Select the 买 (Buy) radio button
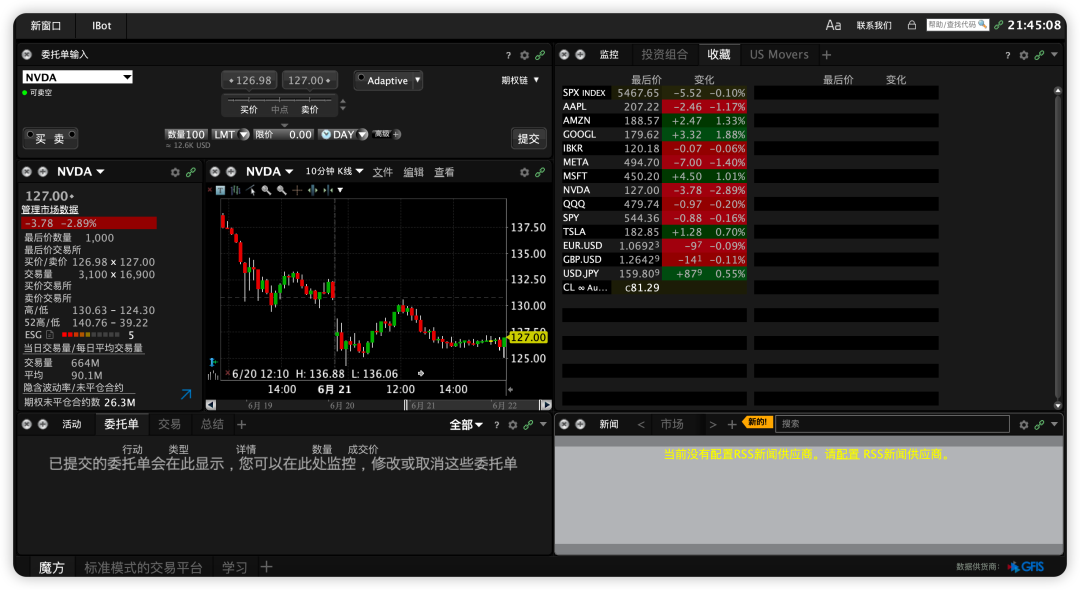 [x=30, y=134]
